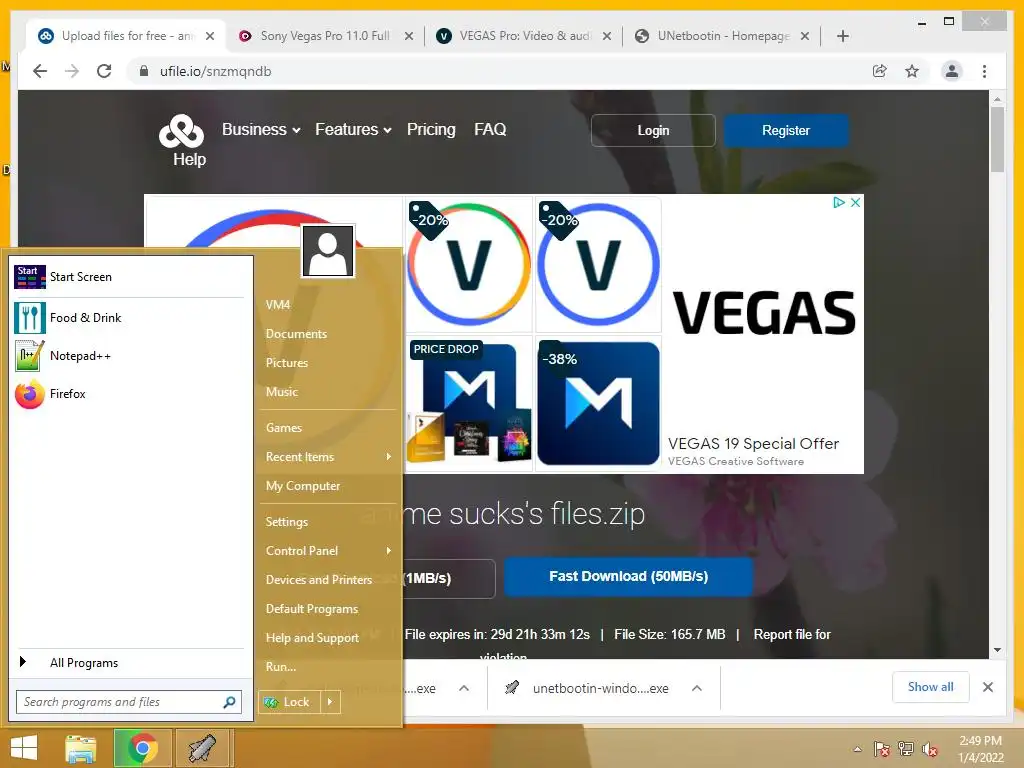
Task: Open unetbootin download options chevron
Action: (697, 688)
